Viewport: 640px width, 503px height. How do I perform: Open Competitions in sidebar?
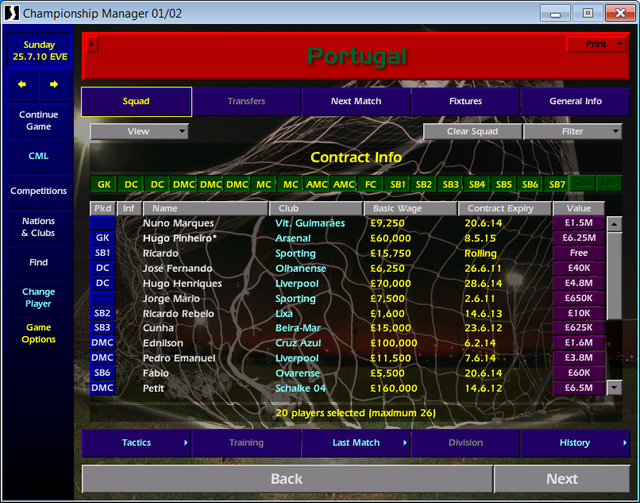tap(39, 191)
